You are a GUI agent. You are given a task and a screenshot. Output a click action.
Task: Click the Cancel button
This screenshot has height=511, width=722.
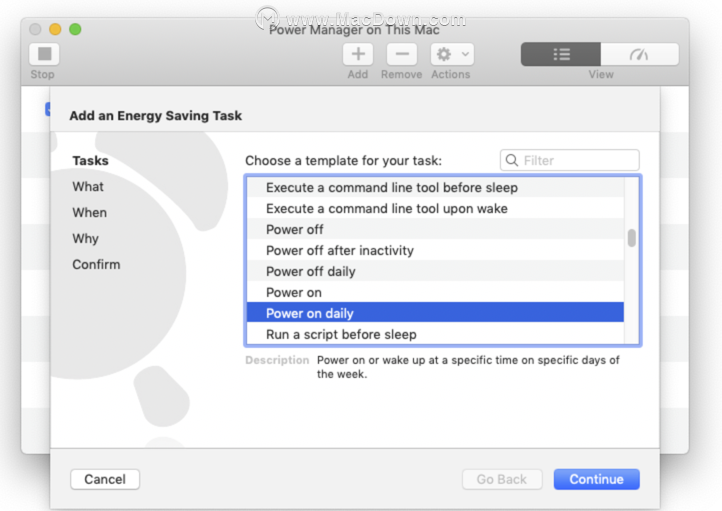point(105,479)
